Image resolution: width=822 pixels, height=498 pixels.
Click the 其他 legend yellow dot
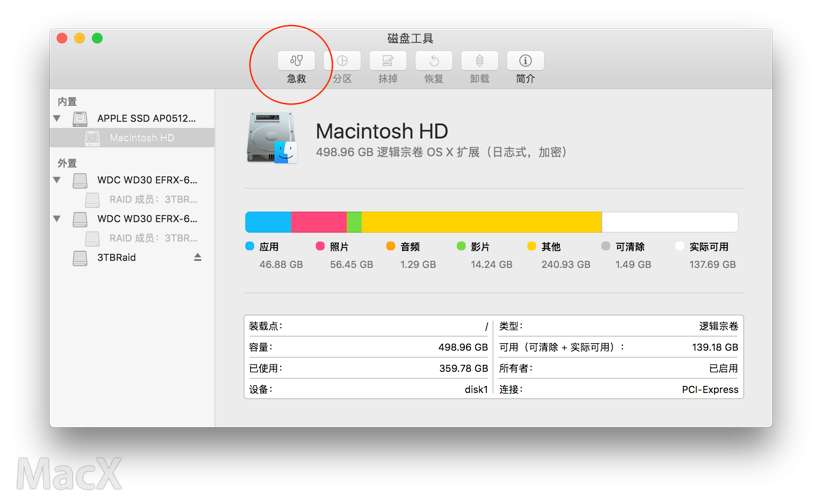tap(532, 246)
